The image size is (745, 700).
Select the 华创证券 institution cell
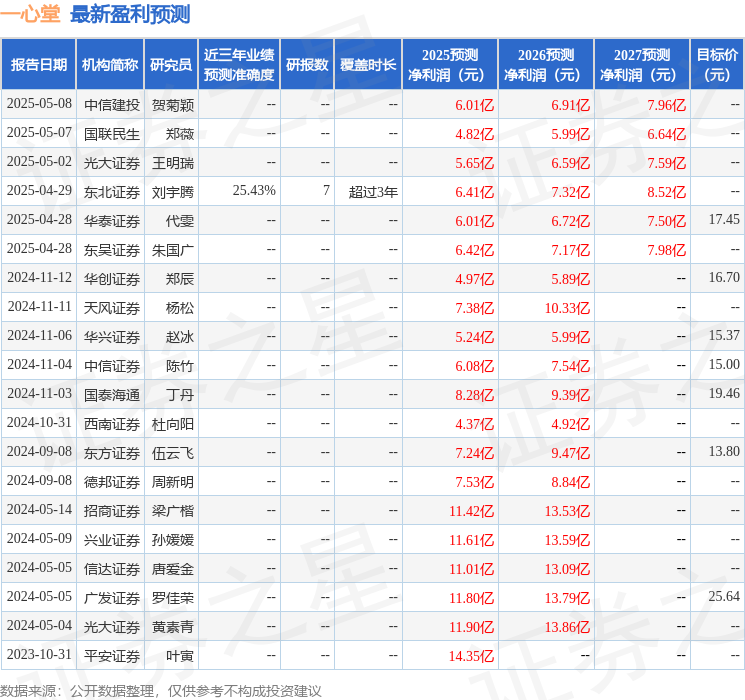[112, 279]
